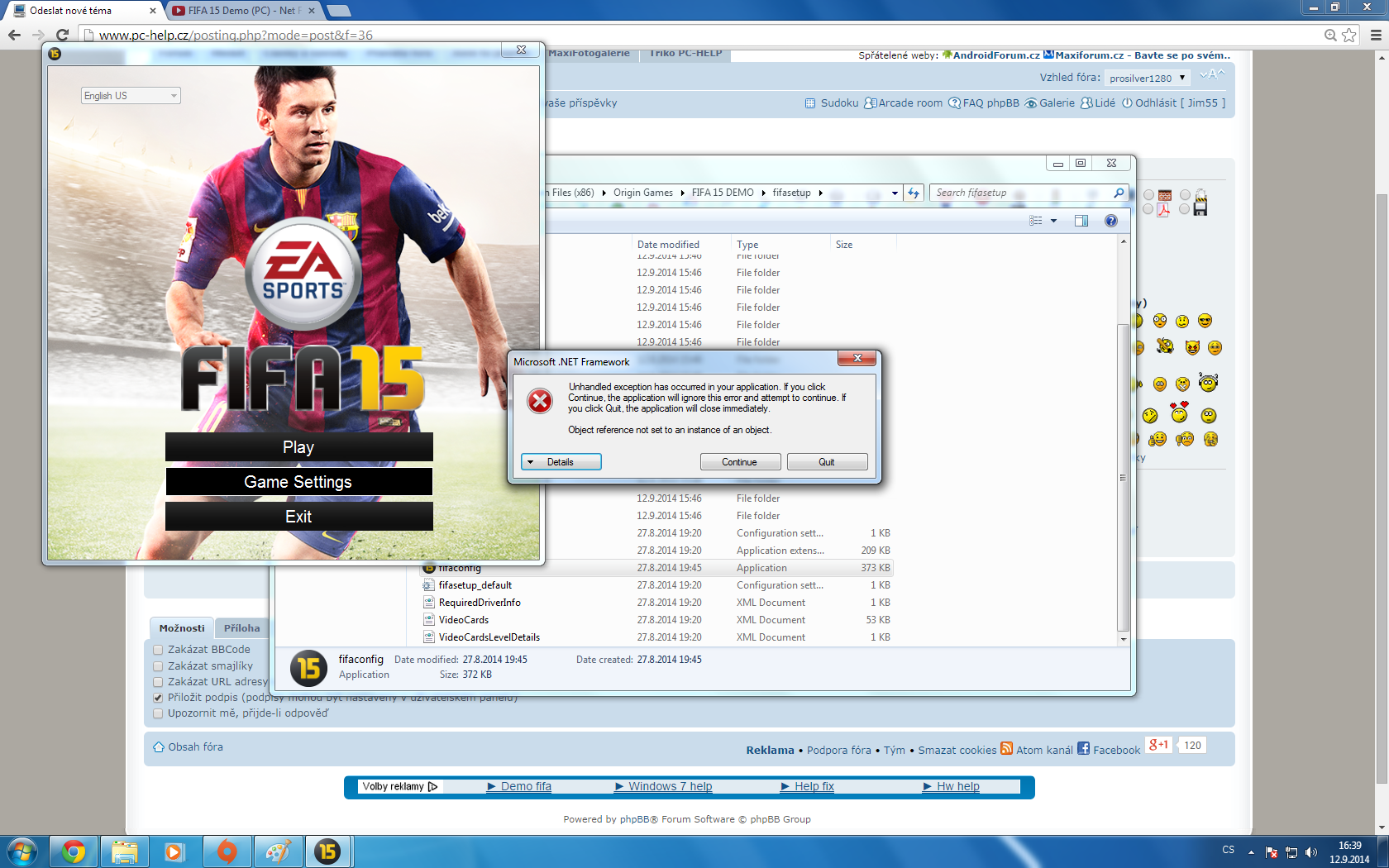Toggle the Explorer preview pane icon
This screenshot has height=868, width=1389.
coord(1081,221)
